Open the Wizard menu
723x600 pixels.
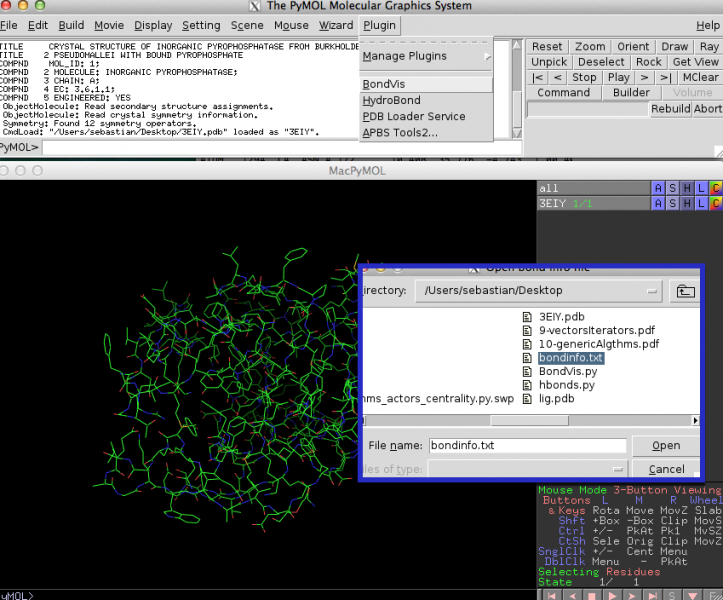tap(335, 25)
